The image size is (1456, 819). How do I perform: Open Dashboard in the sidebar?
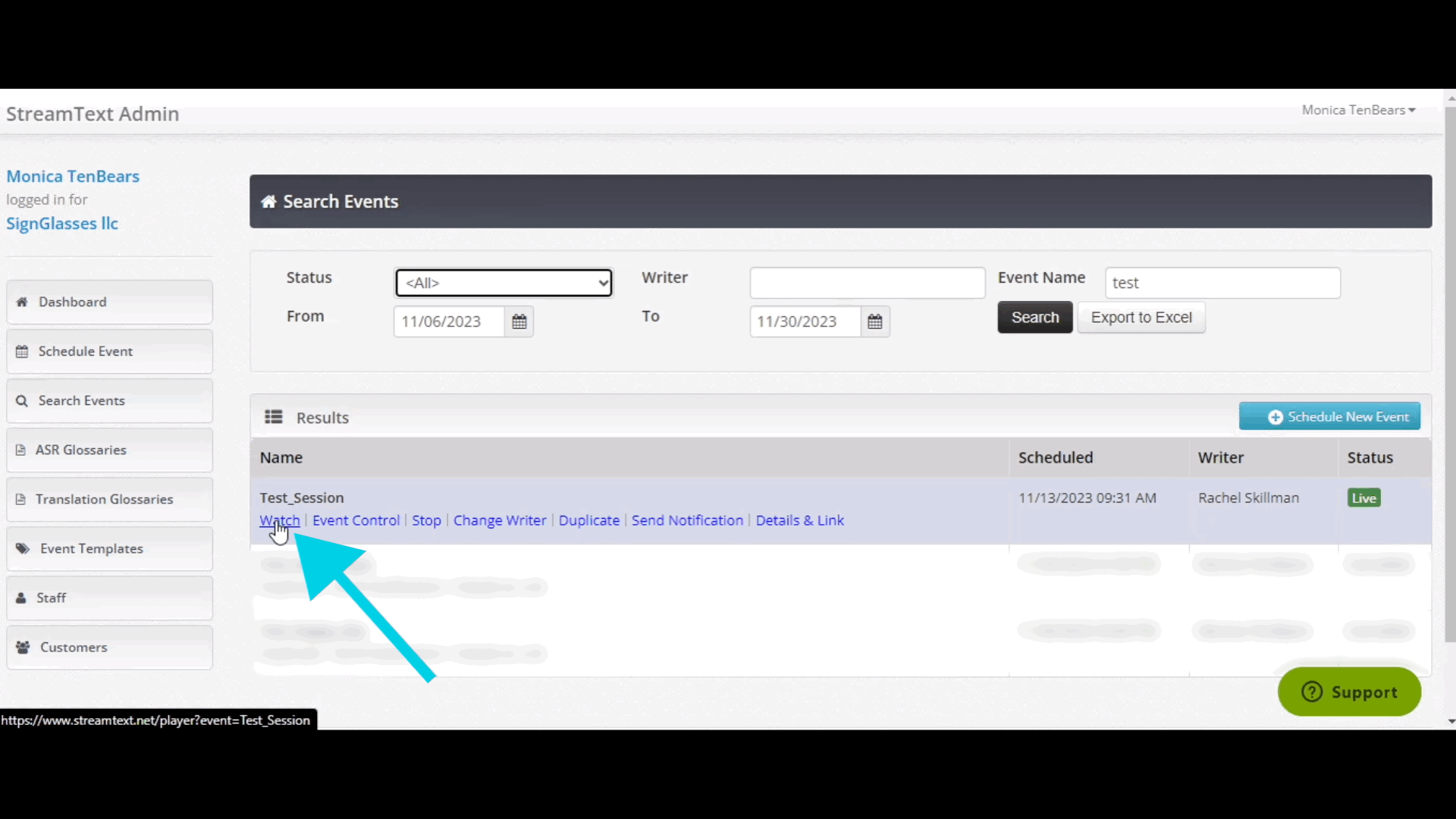point(109,302)
